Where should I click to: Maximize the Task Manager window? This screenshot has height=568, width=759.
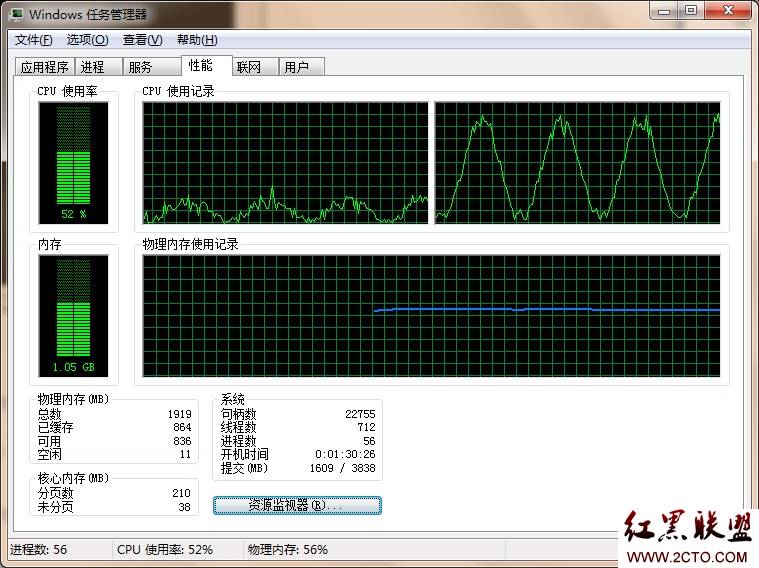(x=691, y=10)
